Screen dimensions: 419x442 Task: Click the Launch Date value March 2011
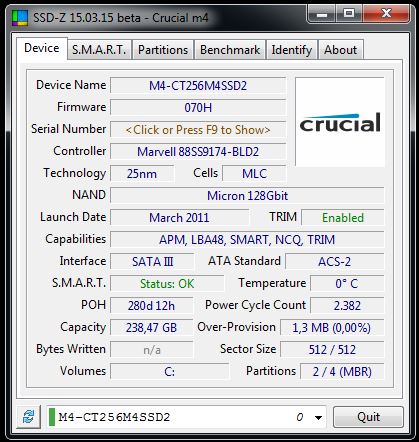pyautogui.click(x=179, y=218)
